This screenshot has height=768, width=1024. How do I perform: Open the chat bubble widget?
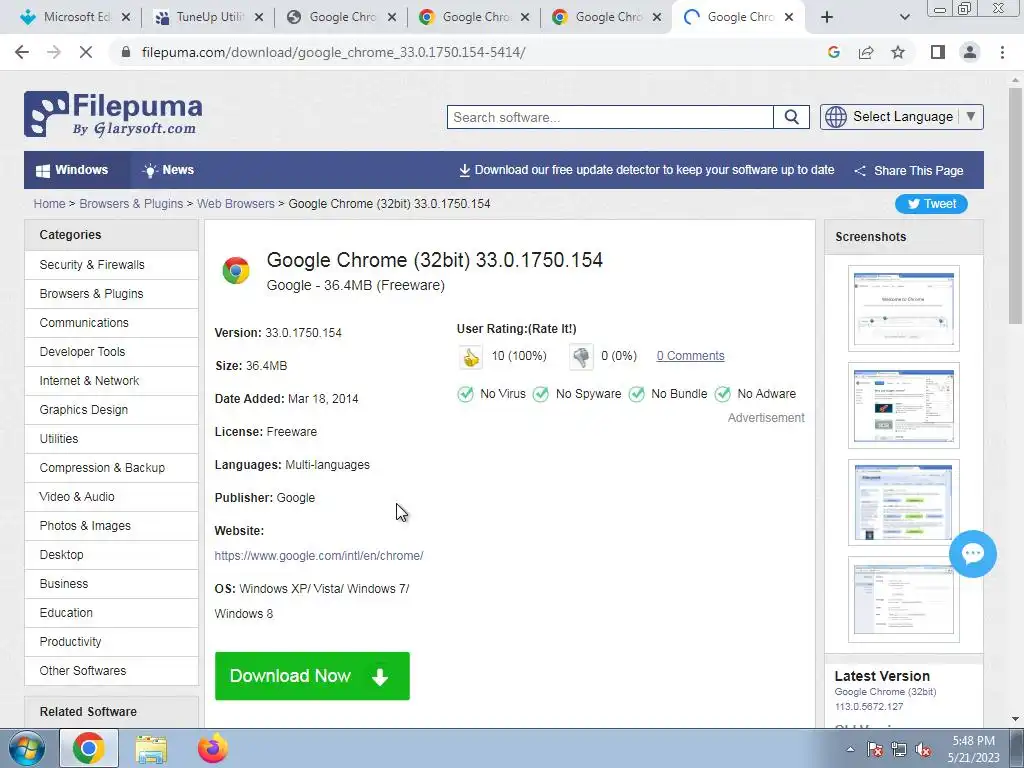tap(972, 554)
